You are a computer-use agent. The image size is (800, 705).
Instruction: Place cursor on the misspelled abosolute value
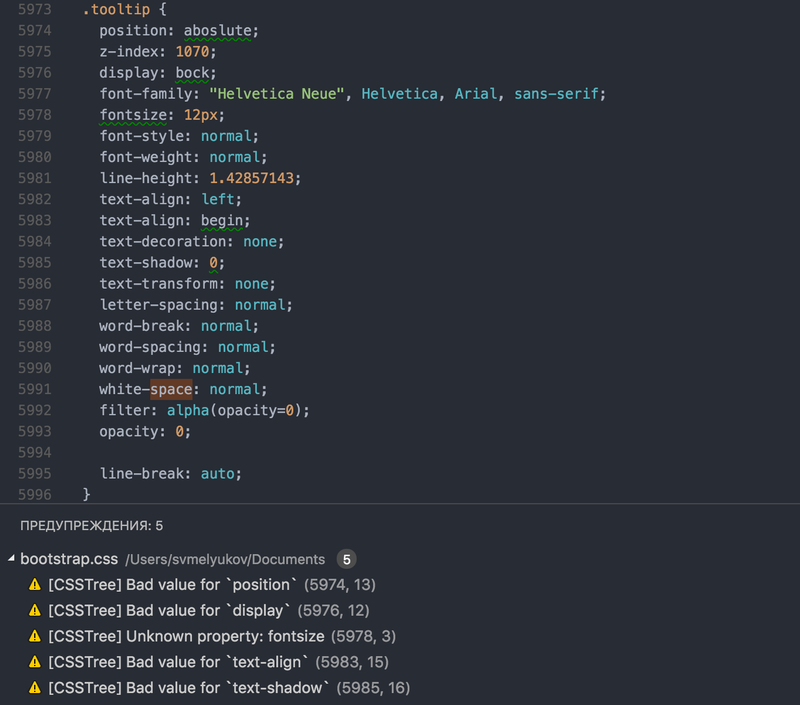[x=220, y=30]
